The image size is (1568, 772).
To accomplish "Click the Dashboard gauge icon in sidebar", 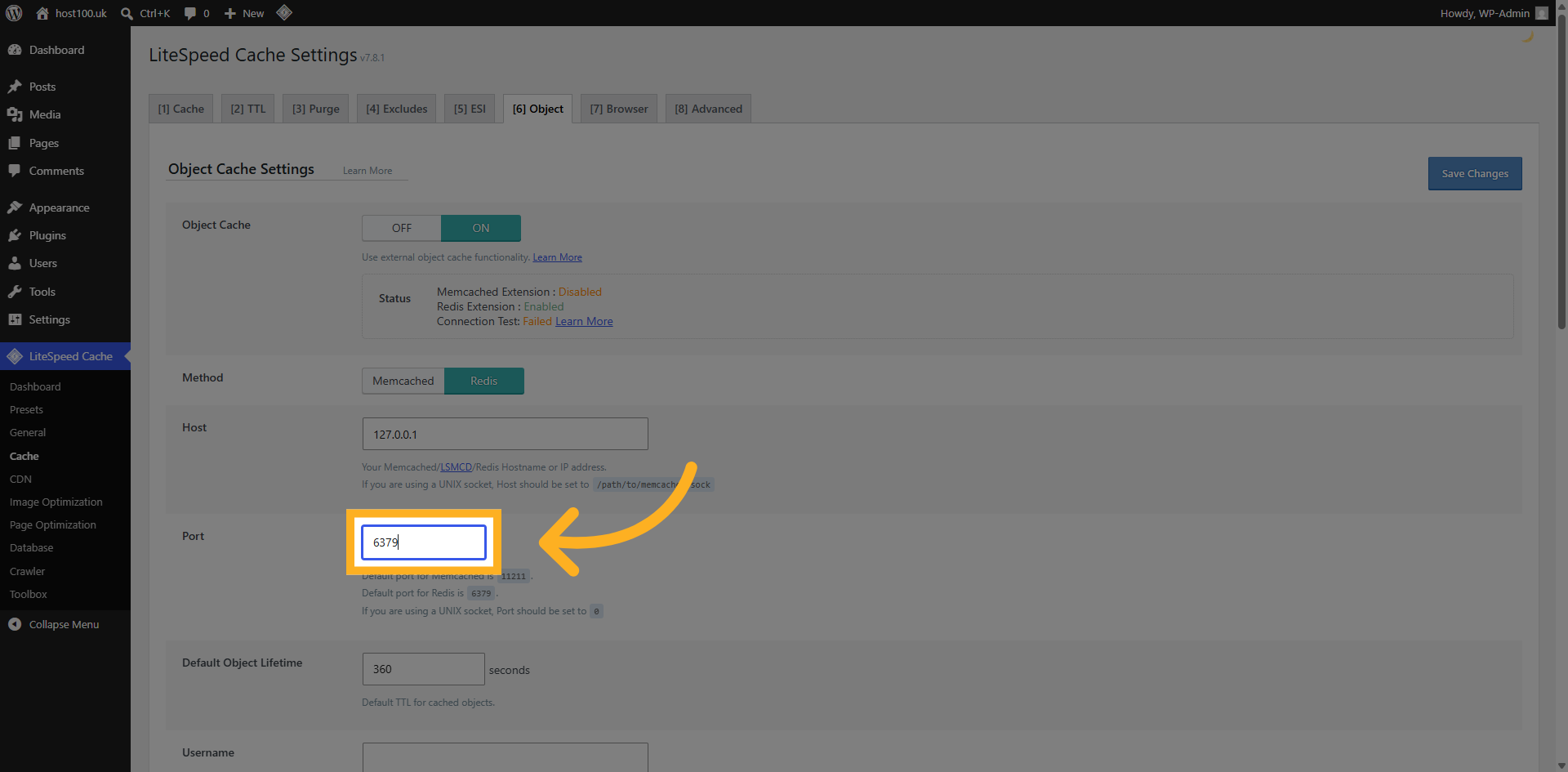I will coord(15,50).
